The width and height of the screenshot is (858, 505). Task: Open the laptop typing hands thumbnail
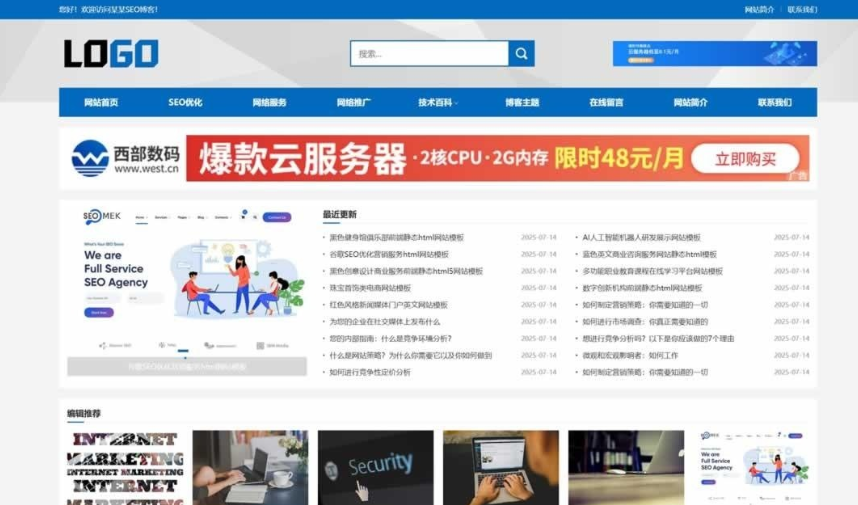500,467
